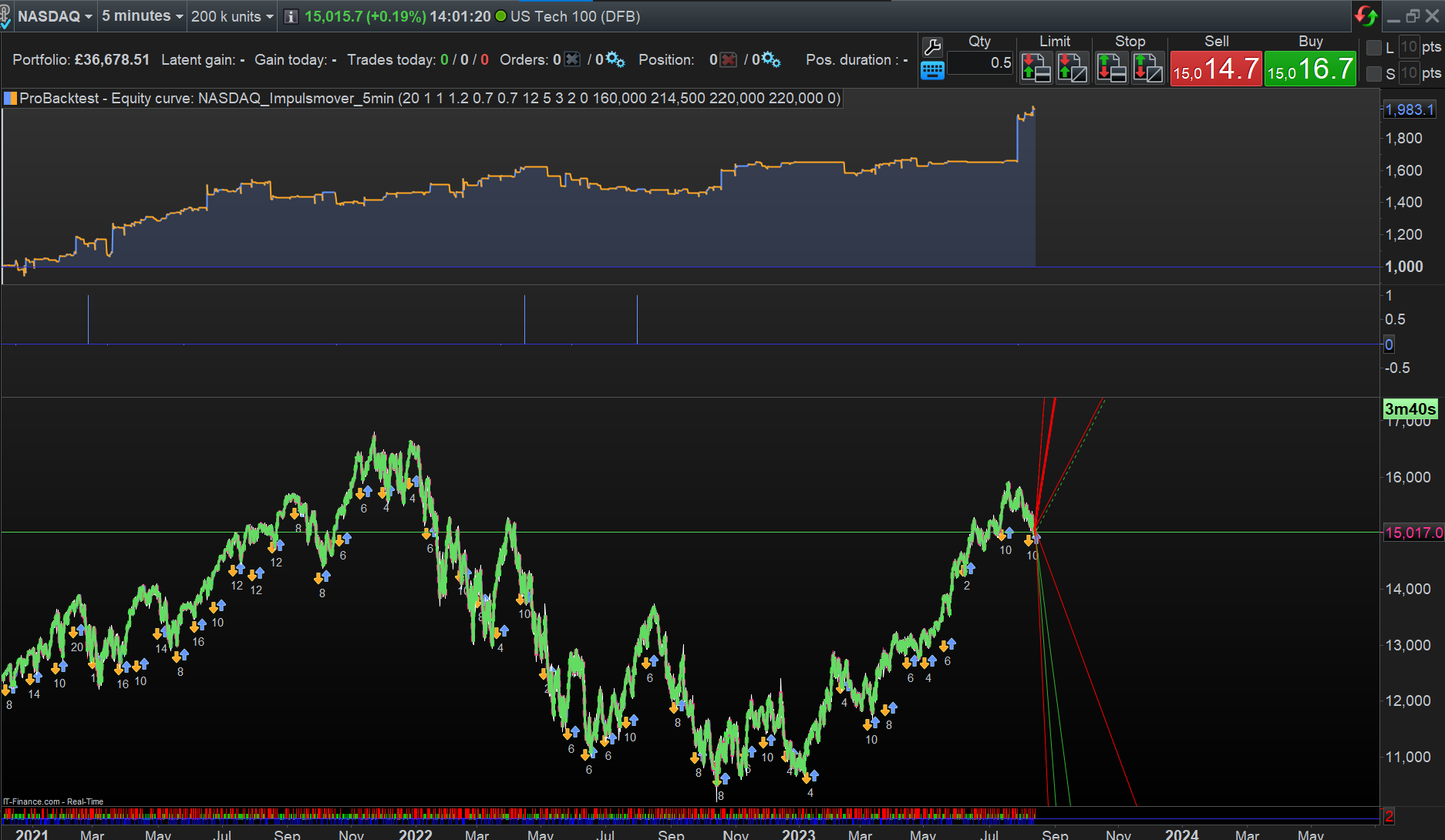Click the cancel all orders X icon
Image resolution: width=1445 pixels, height=840 pixels.
(x=572, y=59)
